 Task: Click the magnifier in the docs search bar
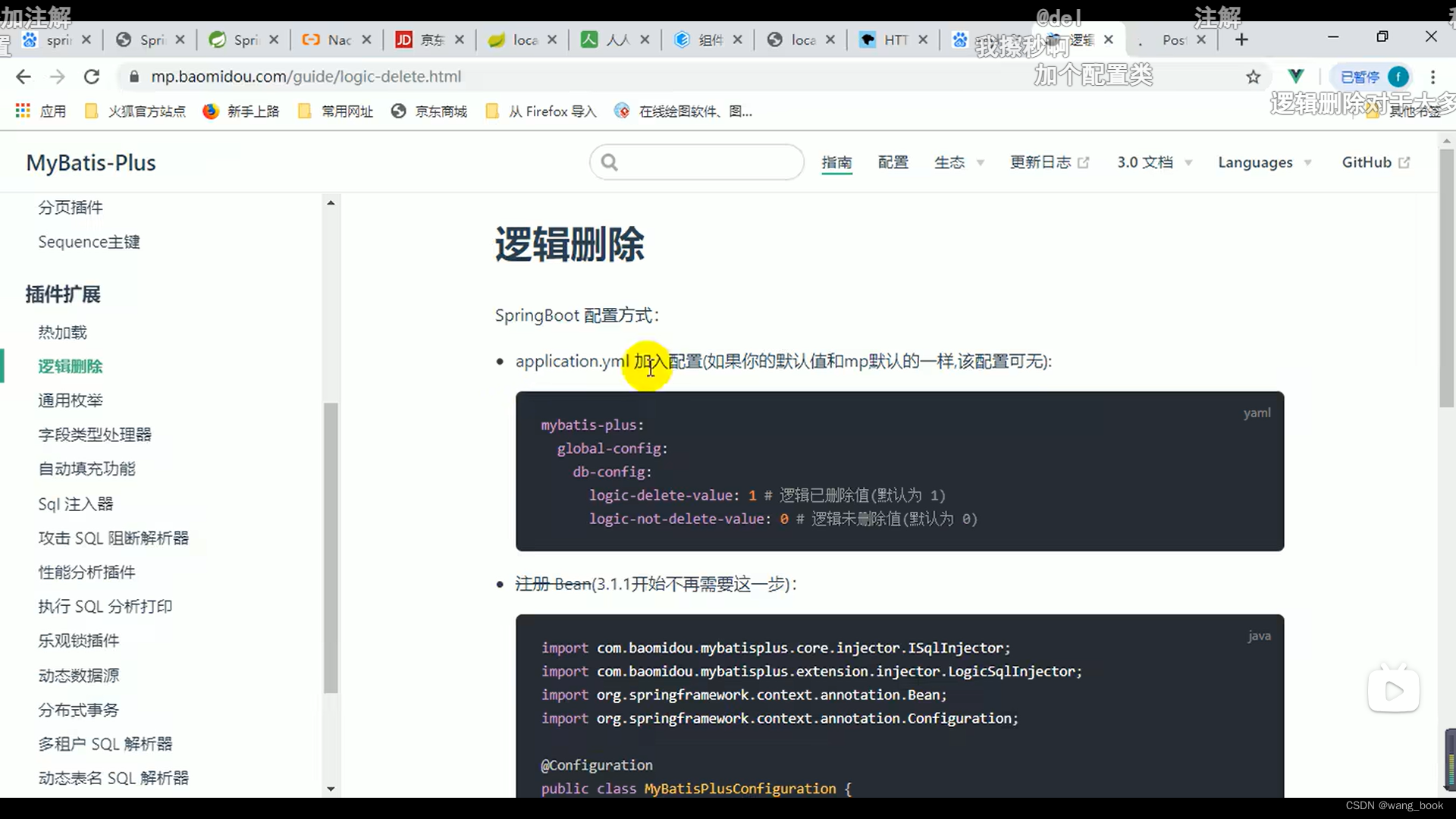[610, 162]
